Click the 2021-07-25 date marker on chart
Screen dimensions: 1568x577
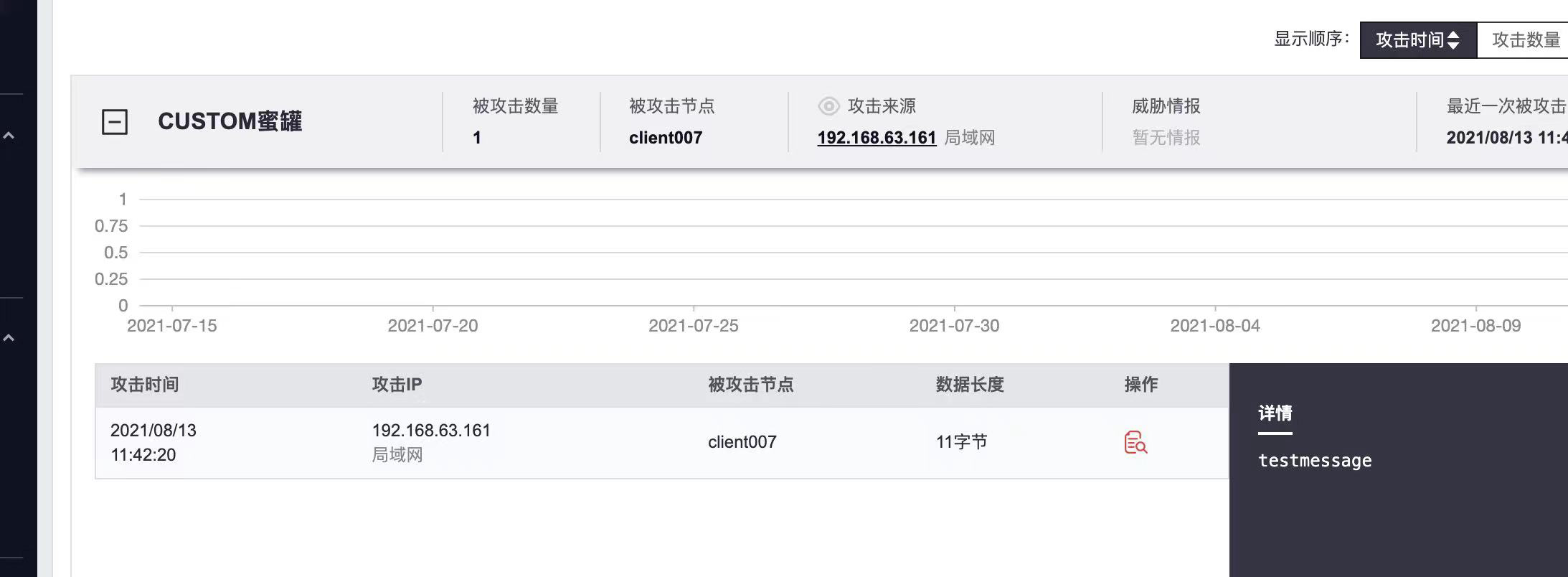pos(693,326)
